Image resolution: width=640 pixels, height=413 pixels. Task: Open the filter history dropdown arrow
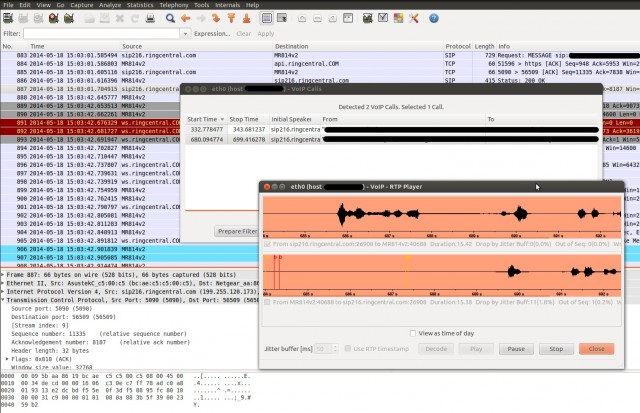point(185,33)
